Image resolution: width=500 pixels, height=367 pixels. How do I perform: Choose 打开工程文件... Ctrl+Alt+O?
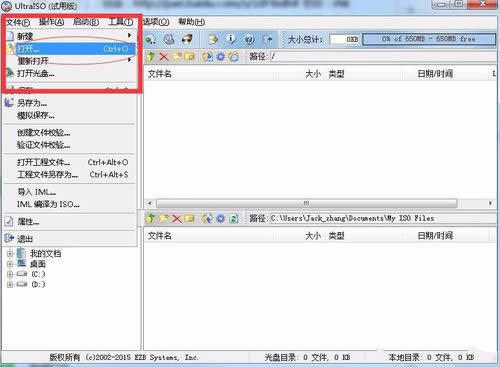[70, 162]
